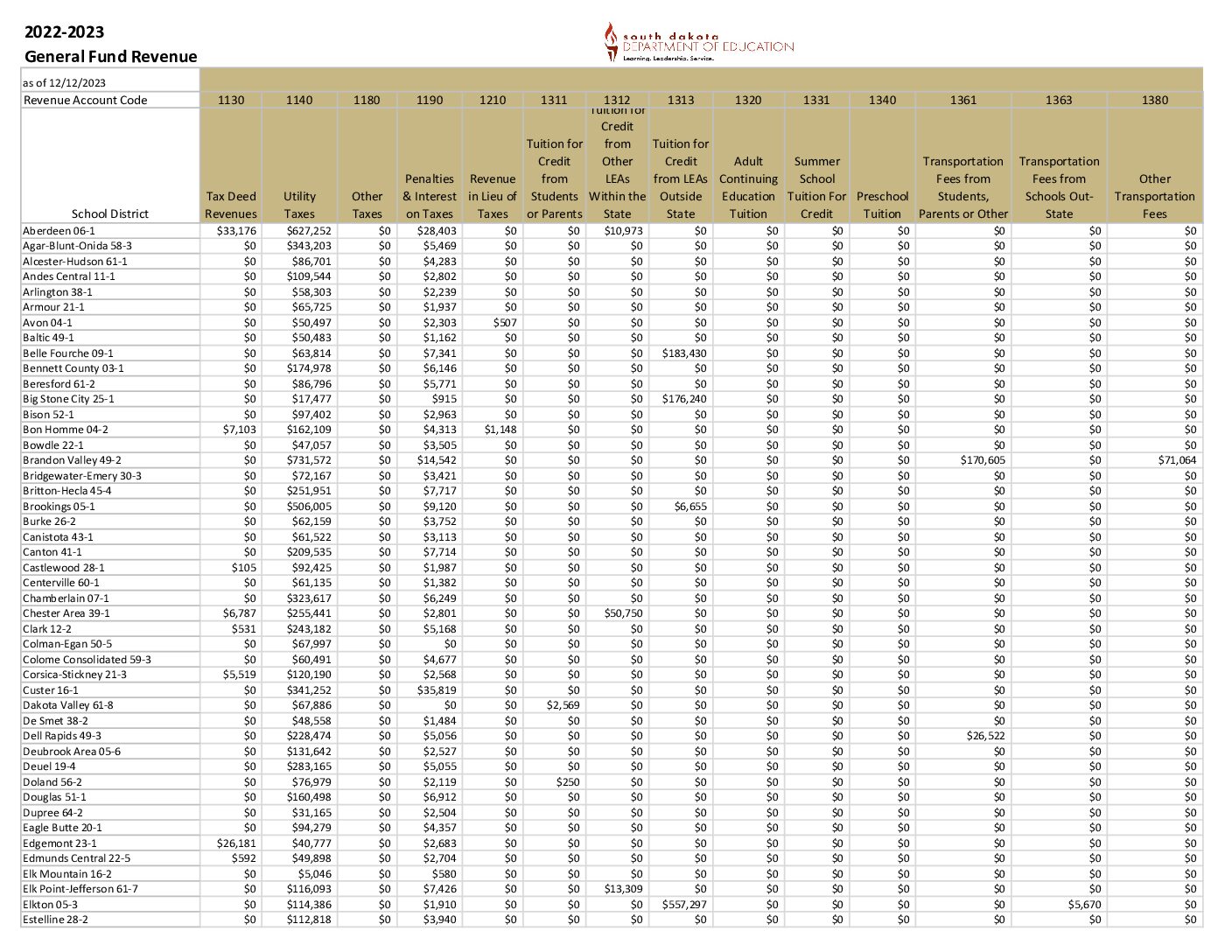Select the Belle Fourche 09-1 row label

pos(67,353)
